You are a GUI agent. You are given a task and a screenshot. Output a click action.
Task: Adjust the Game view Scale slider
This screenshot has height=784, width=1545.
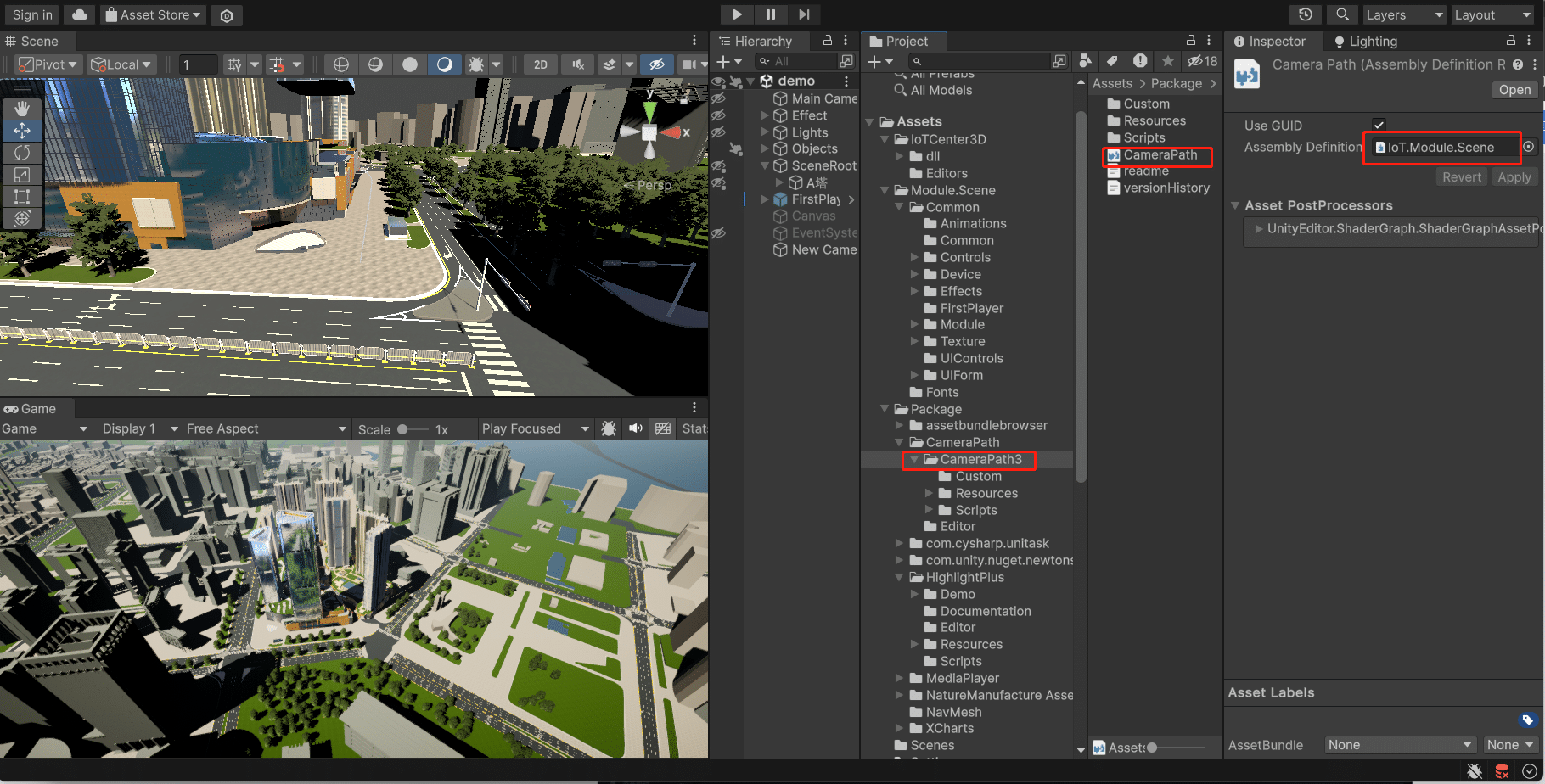point(403,429)
